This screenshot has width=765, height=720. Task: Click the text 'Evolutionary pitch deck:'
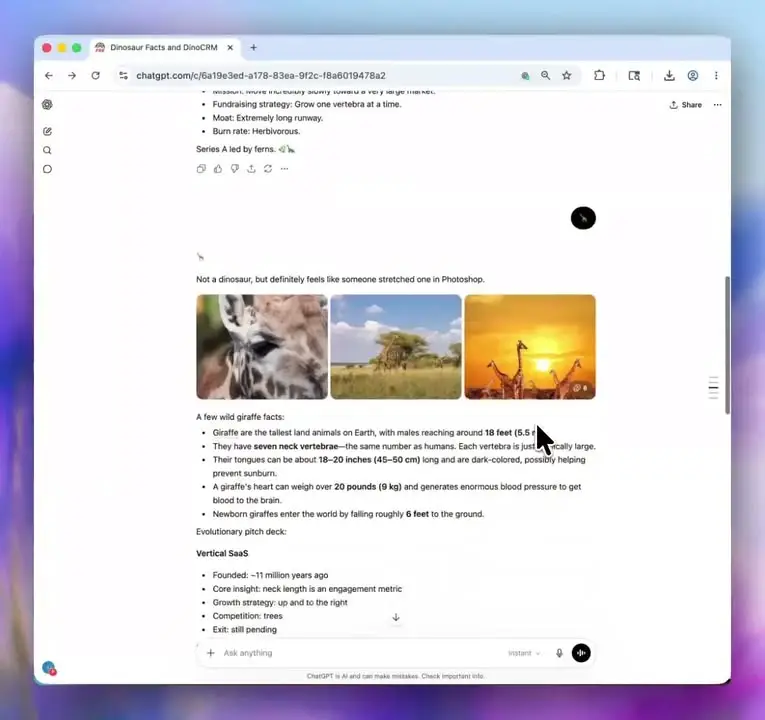(241, 532)
